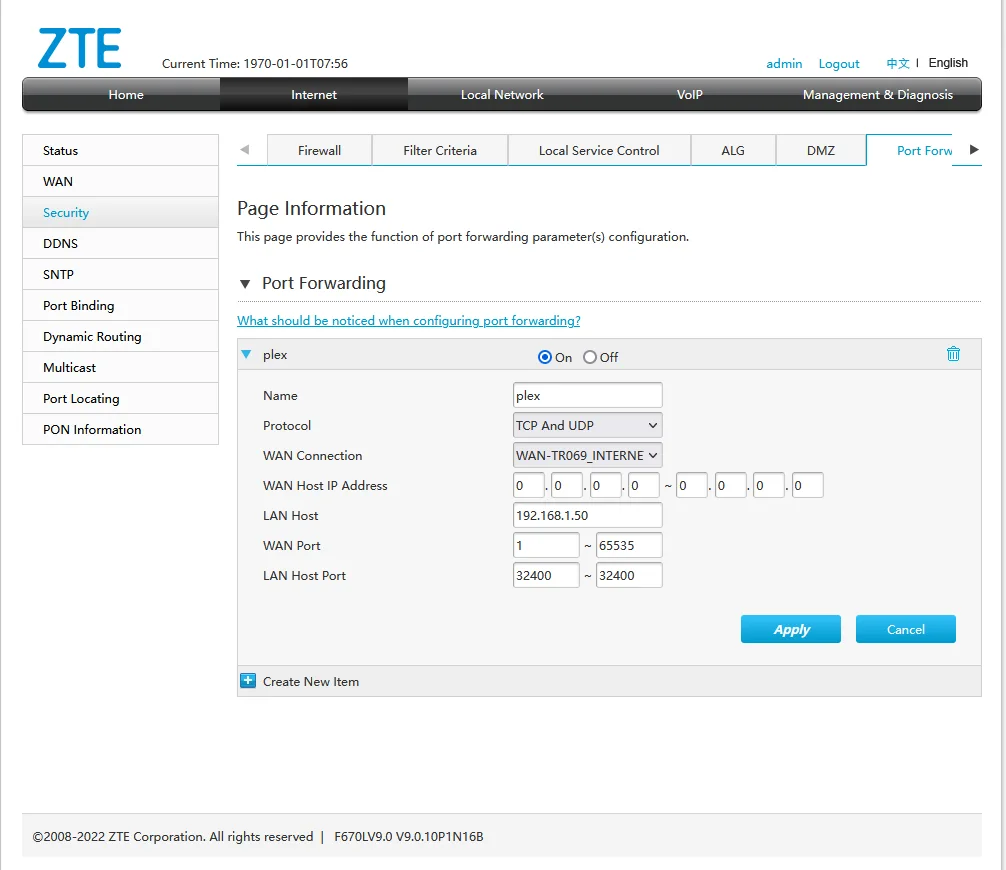Image resolution: width=1006 pixels, height=870 pixels.
Task: Click the ZTE logo
Action: click(x=80, y=49)
